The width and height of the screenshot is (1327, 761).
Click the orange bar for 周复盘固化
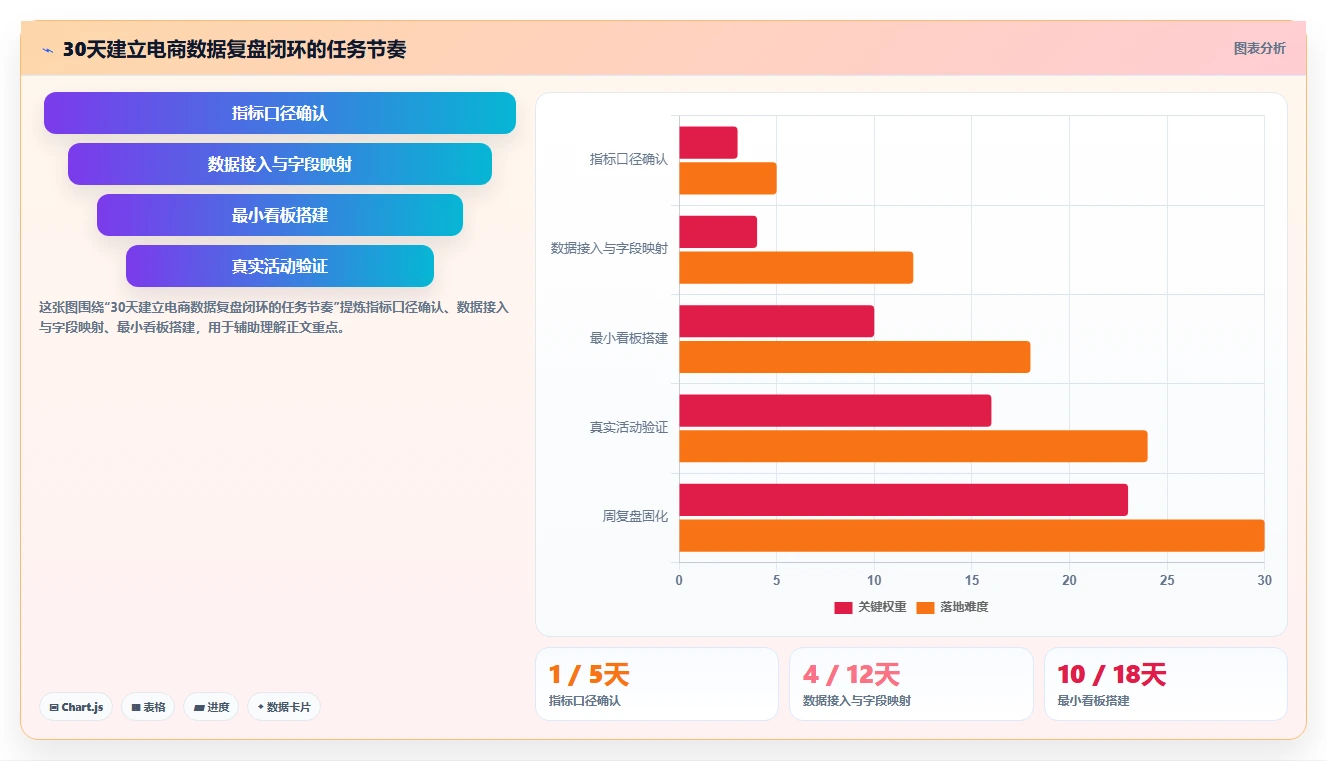(972, 535)
